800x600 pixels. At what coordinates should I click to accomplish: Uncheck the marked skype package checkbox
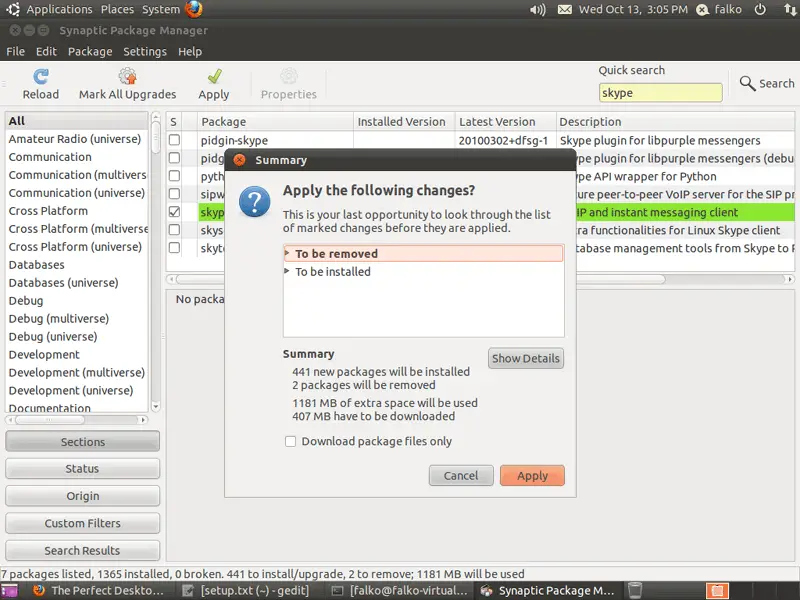(174, 212)
